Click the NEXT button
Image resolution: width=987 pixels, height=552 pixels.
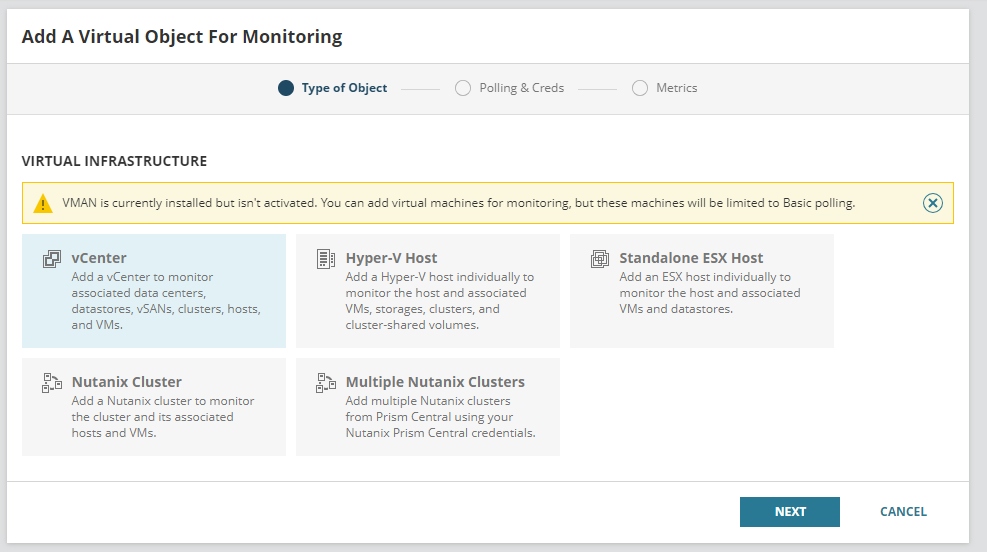click(789, 512)
